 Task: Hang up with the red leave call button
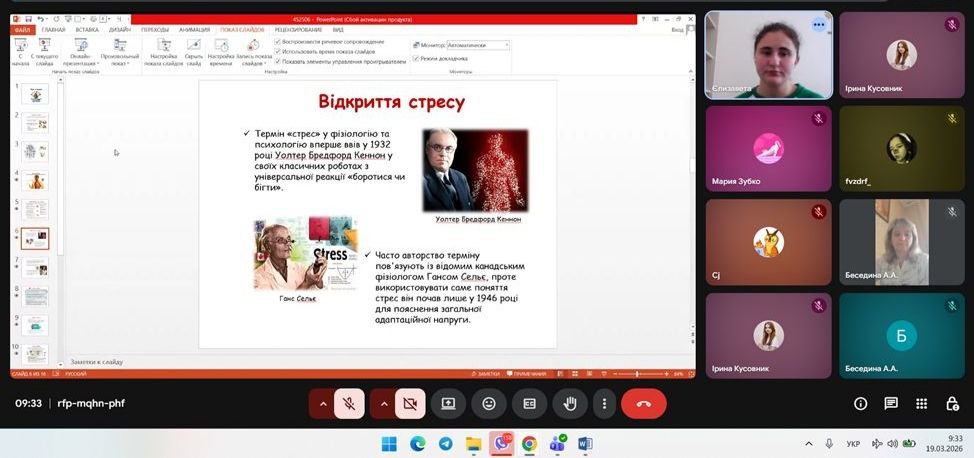643,403
